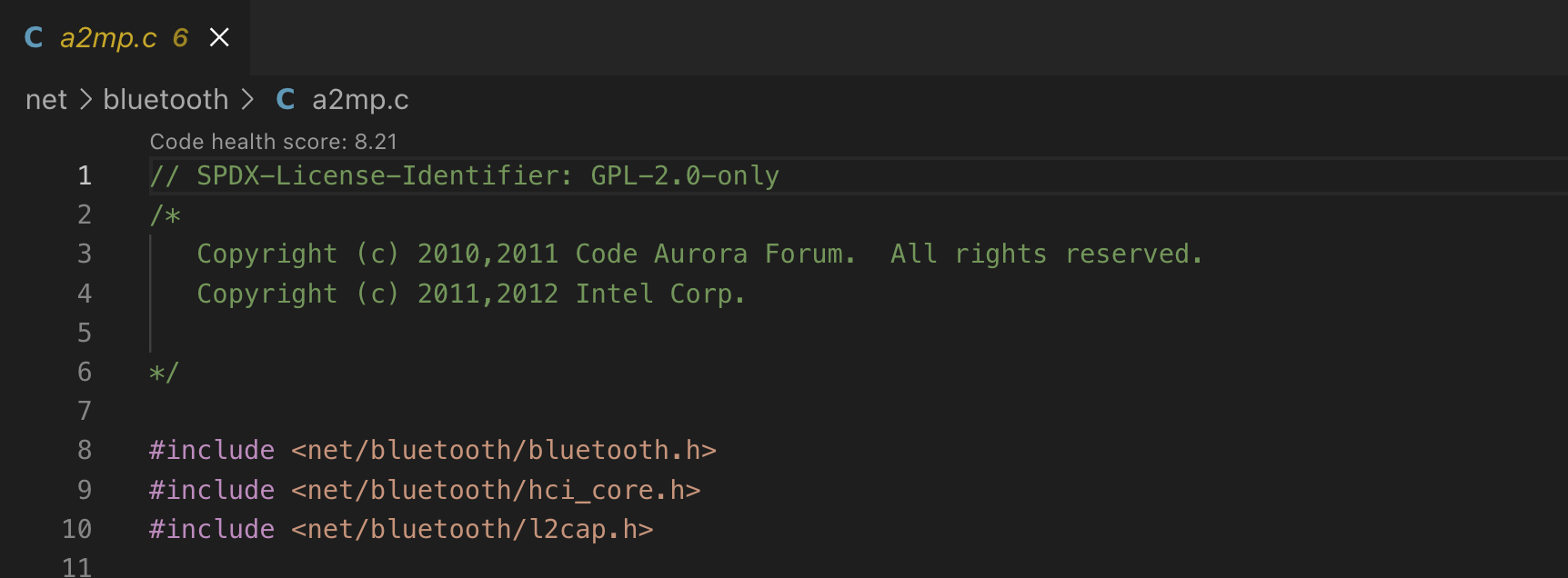
Task: Select line number 1 in the gutter
Action: [84, 175]
